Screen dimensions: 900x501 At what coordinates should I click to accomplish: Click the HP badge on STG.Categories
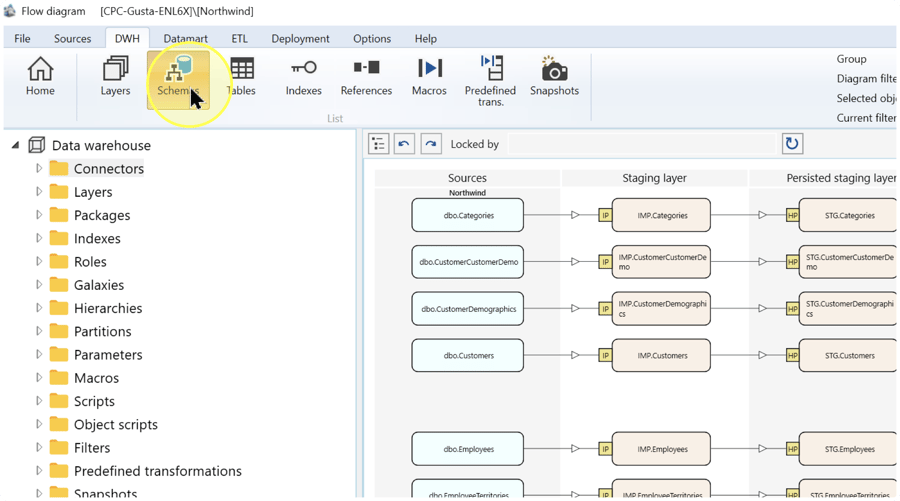pos(792,215)
